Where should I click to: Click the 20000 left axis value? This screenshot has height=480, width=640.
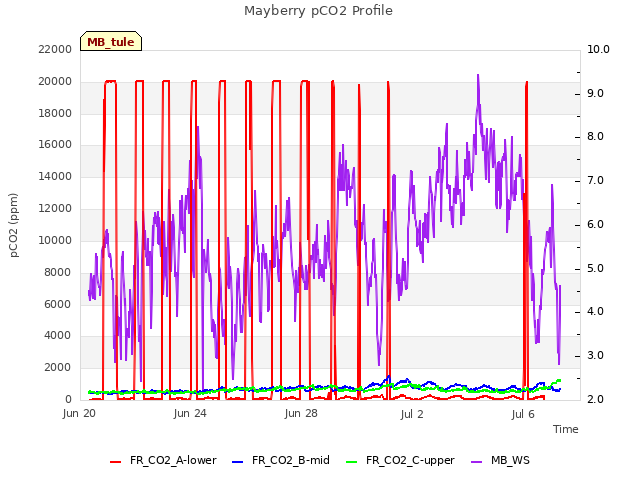[55, 81]
